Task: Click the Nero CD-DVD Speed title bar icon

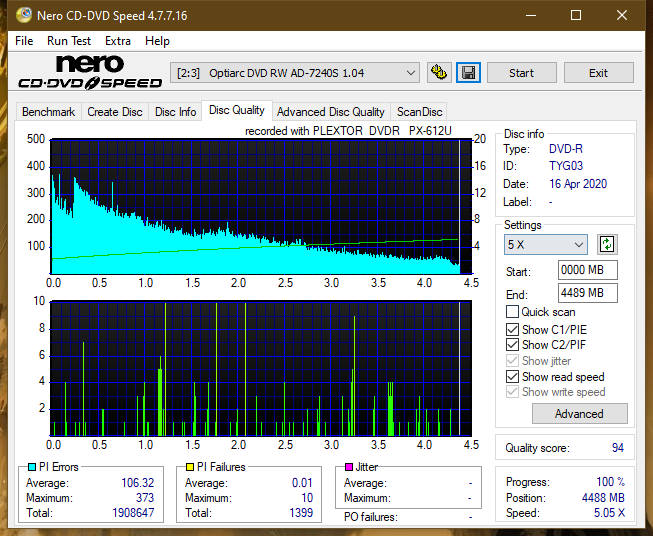Action: click(24, 15)
